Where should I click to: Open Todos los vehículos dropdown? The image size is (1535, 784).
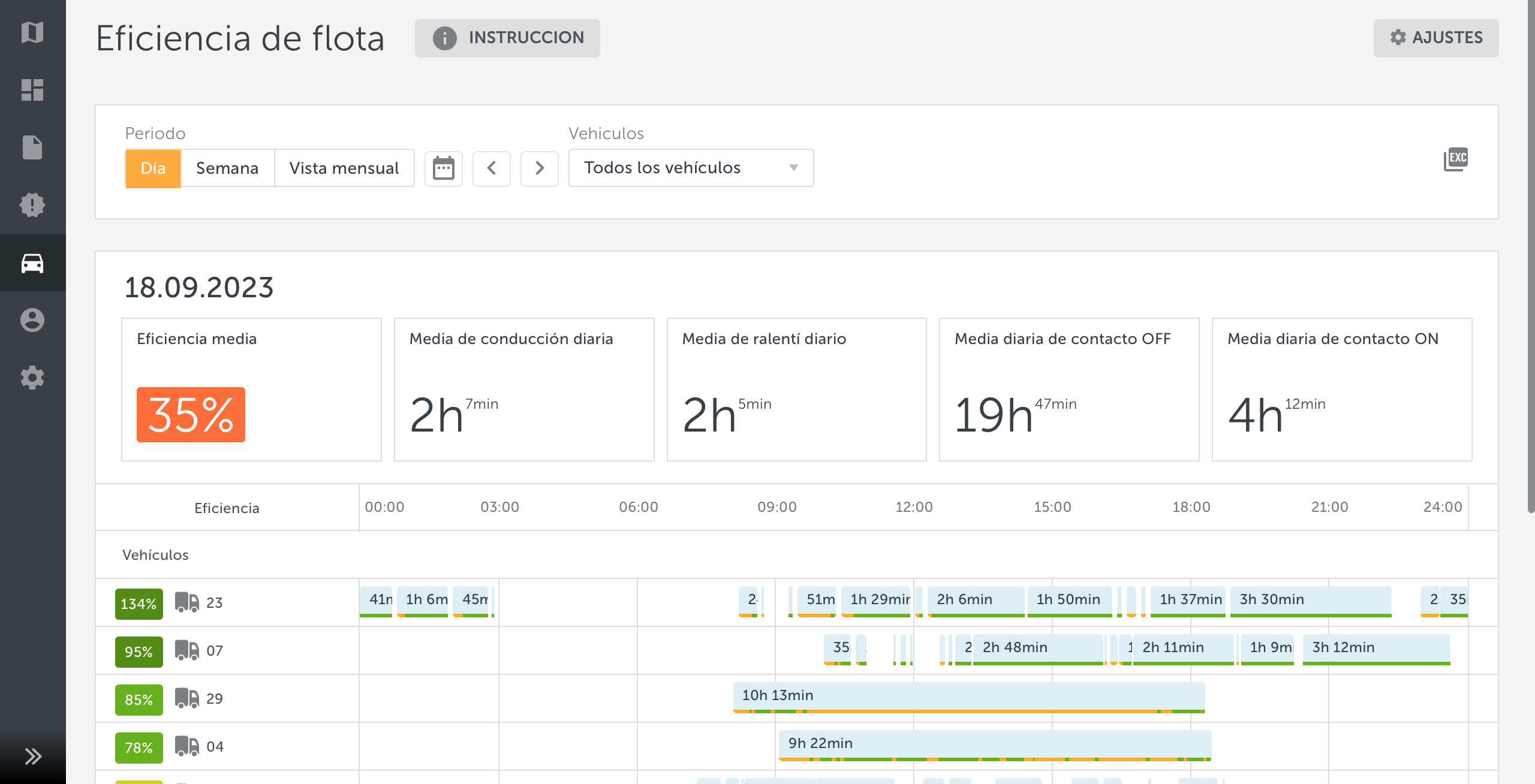691,168
